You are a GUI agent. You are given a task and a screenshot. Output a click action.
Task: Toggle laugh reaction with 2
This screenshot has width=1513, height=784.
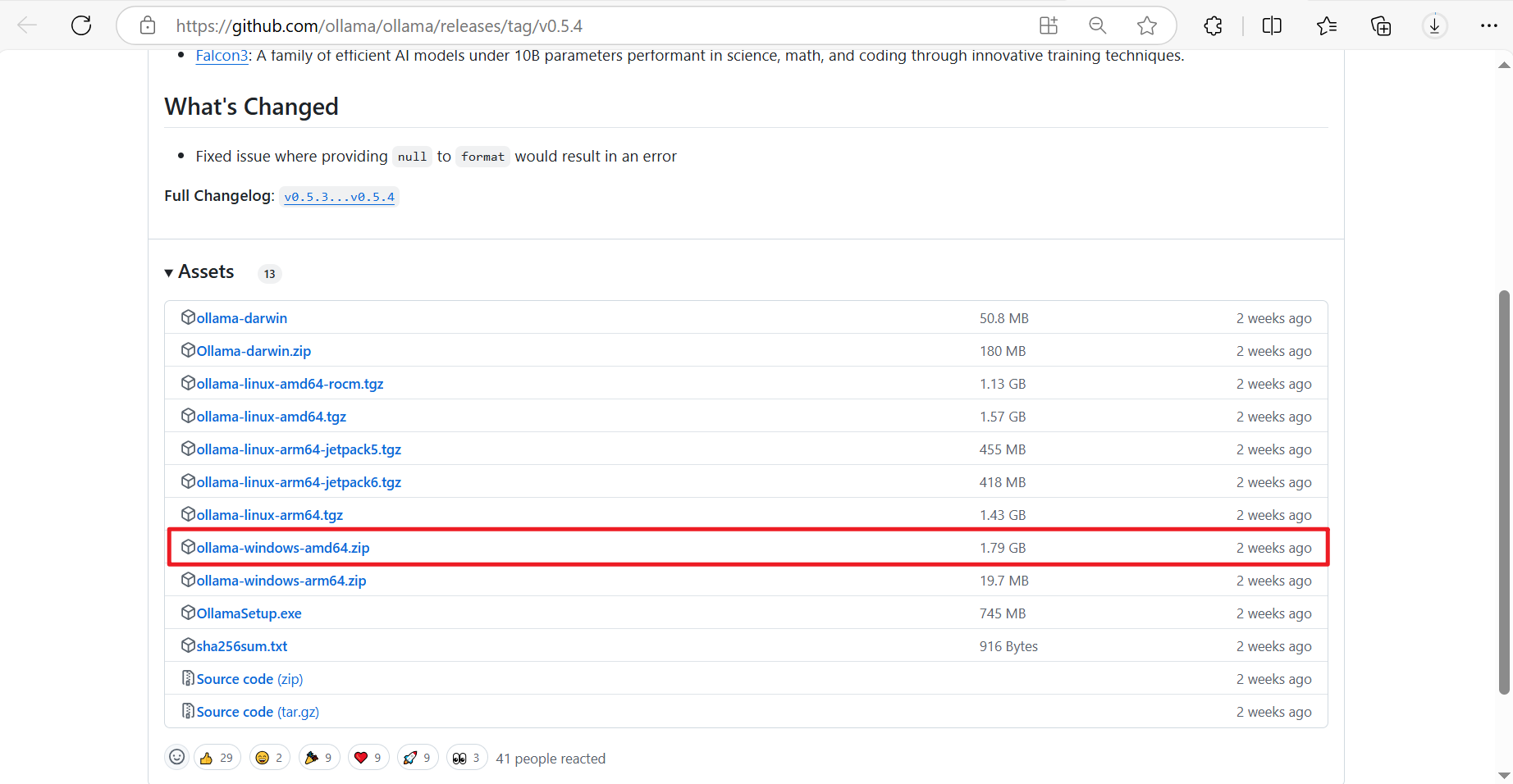pyautogui.click(x=269, y=758)
